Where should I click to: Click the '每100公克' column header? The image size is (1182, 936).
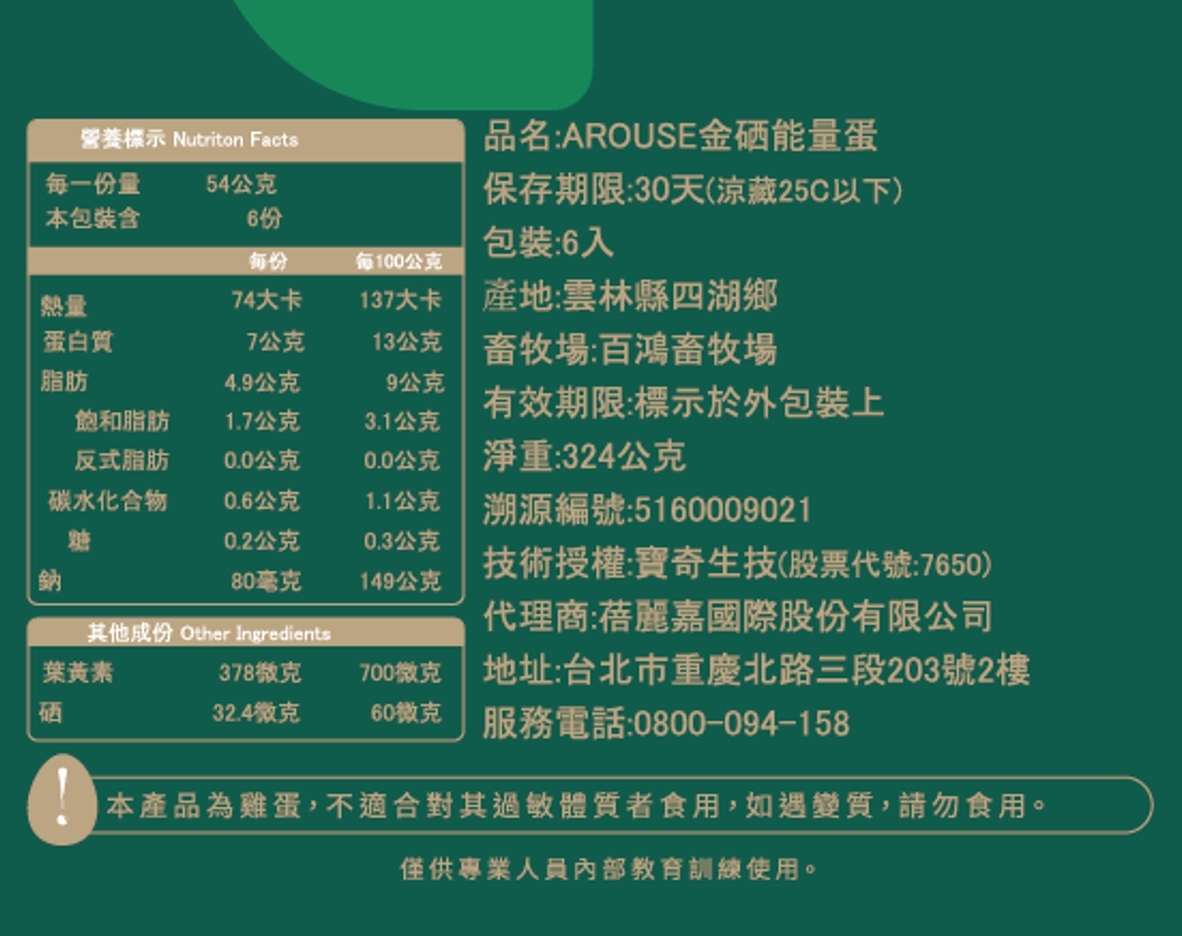tap(399, 261)
